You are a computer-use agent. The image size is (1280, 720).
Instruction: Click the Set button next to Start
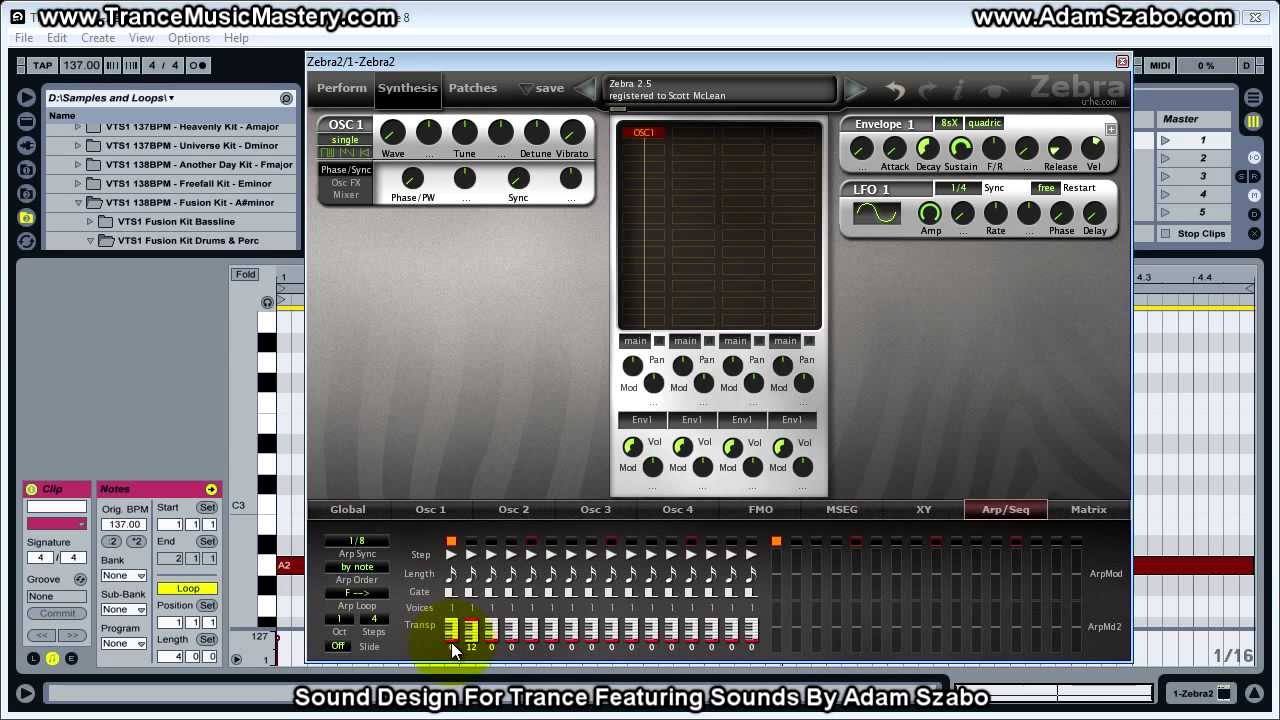pos(207,508)
